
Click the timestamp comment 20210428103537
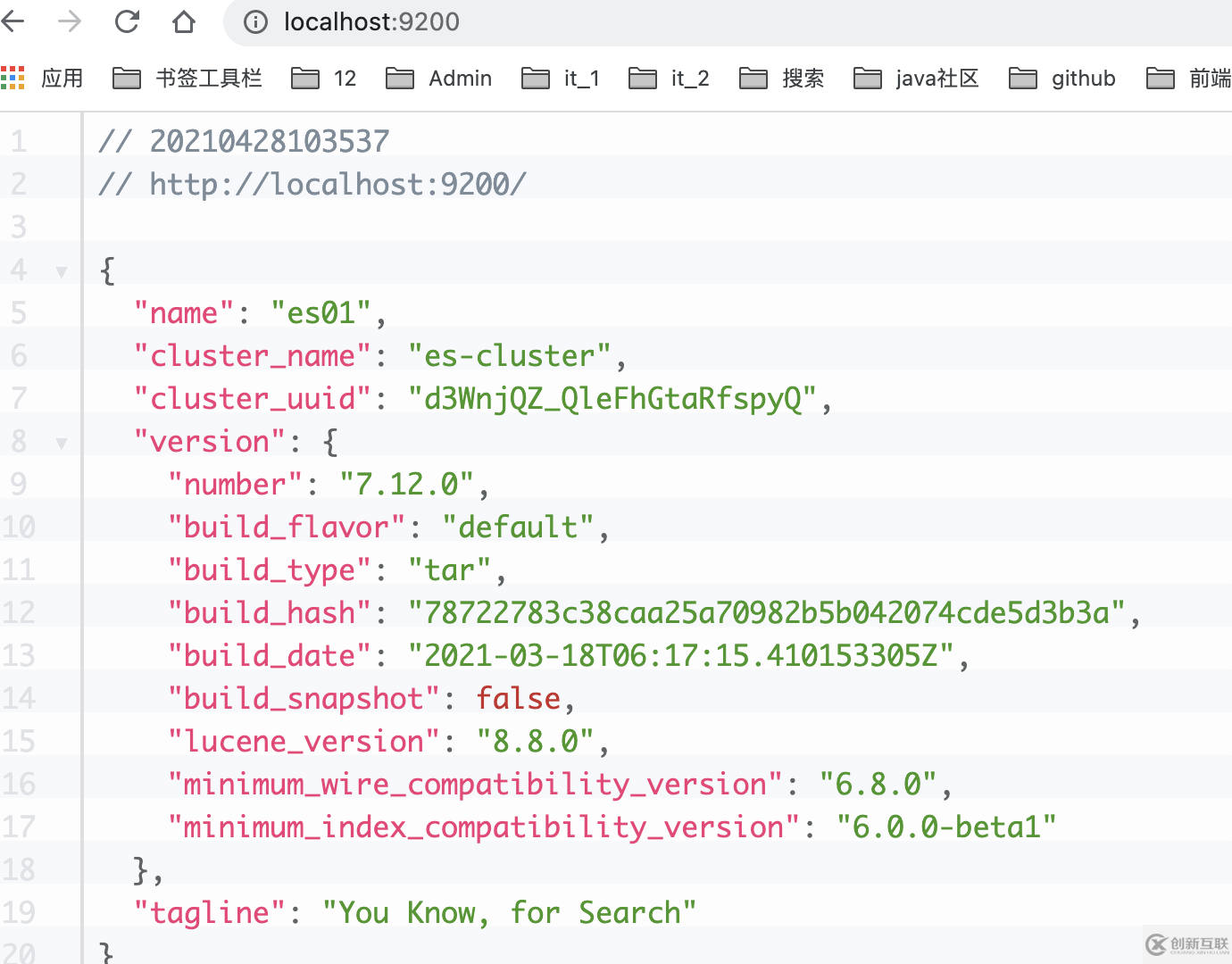[x=270, y=142]
